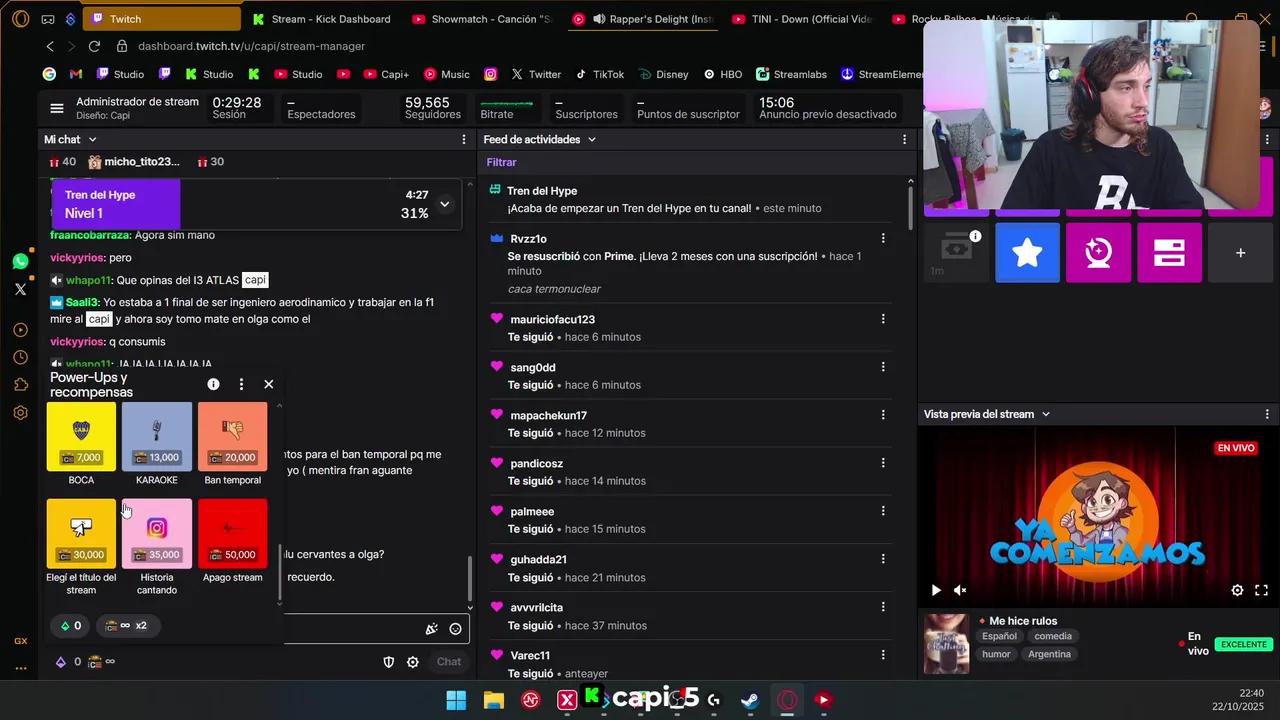This screenshot has height=720, width=1280.
Task: Open the Twitter bookmark
Action: coord(536,74)
